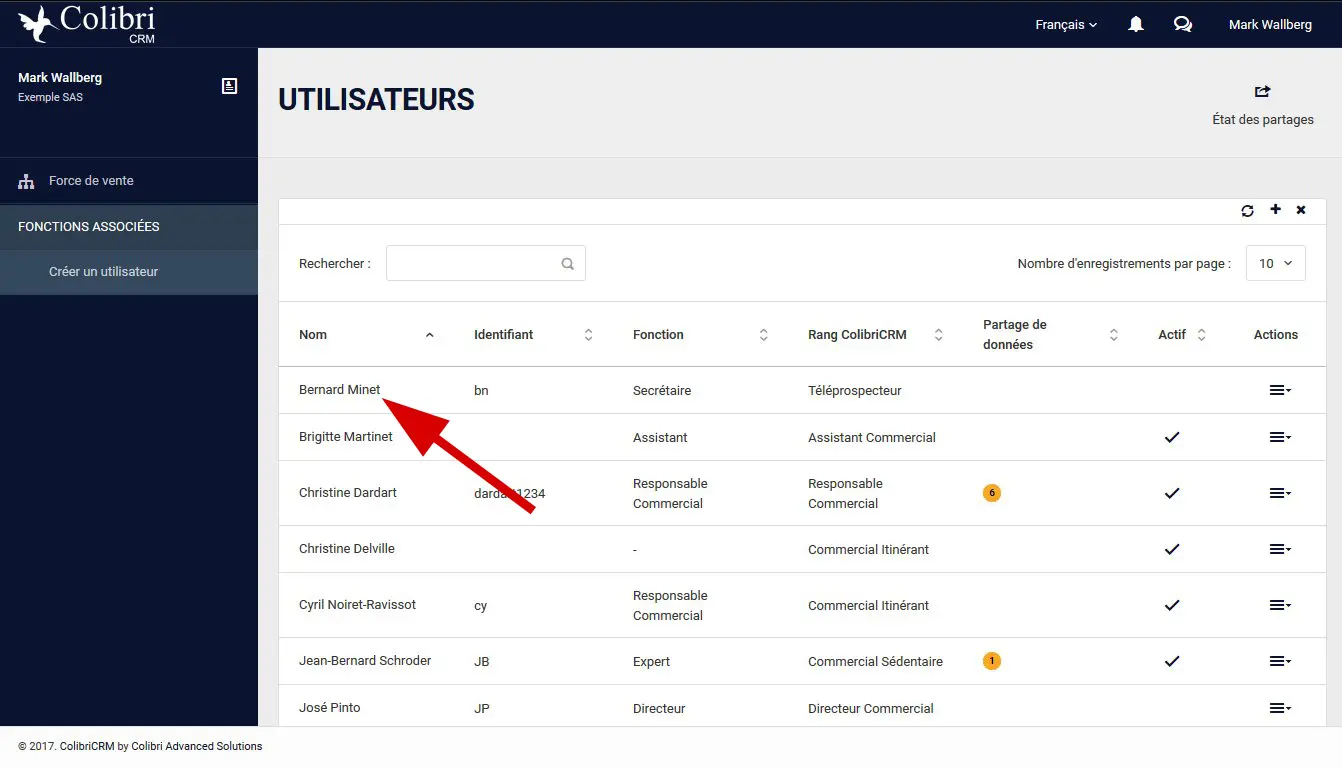Select user Christine Dardart
This screenshot has height=768, width=1342.
click(x=348, y=493)
